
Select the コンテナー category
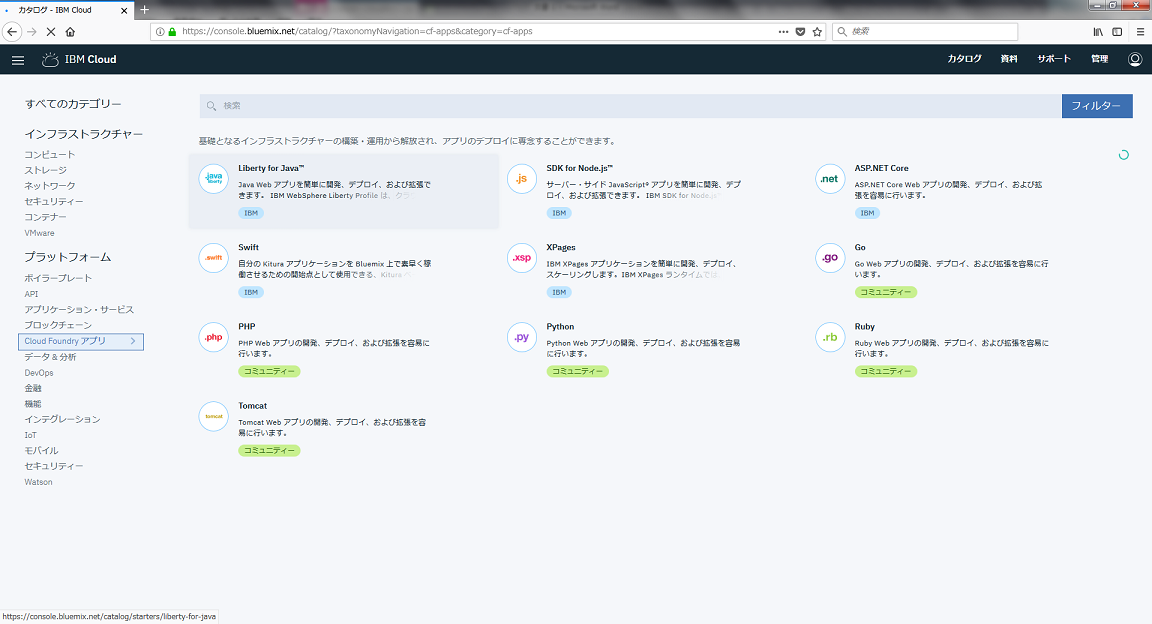[45, 217]
